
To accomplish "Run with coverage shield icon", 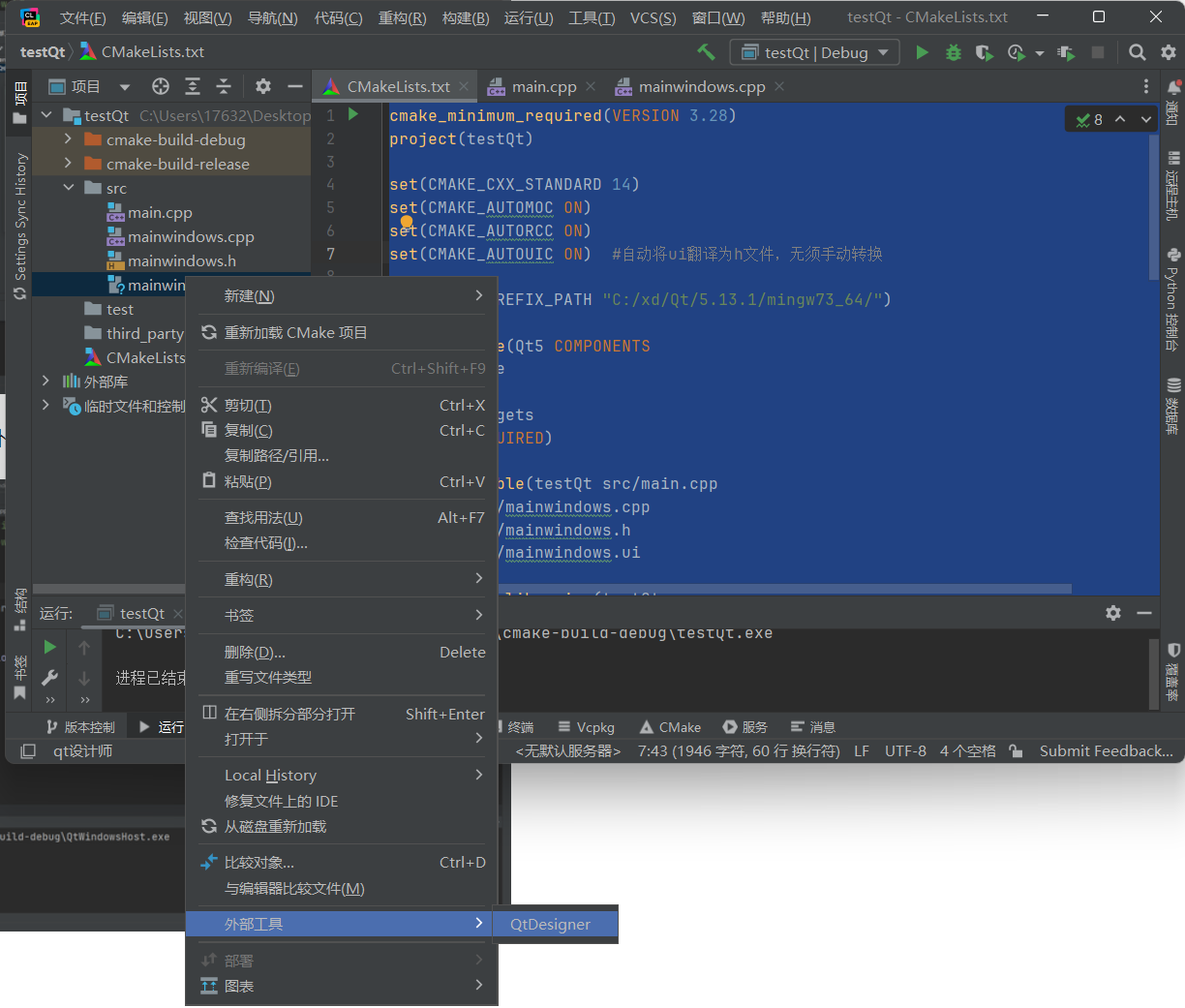I will [x=985, y=52].
